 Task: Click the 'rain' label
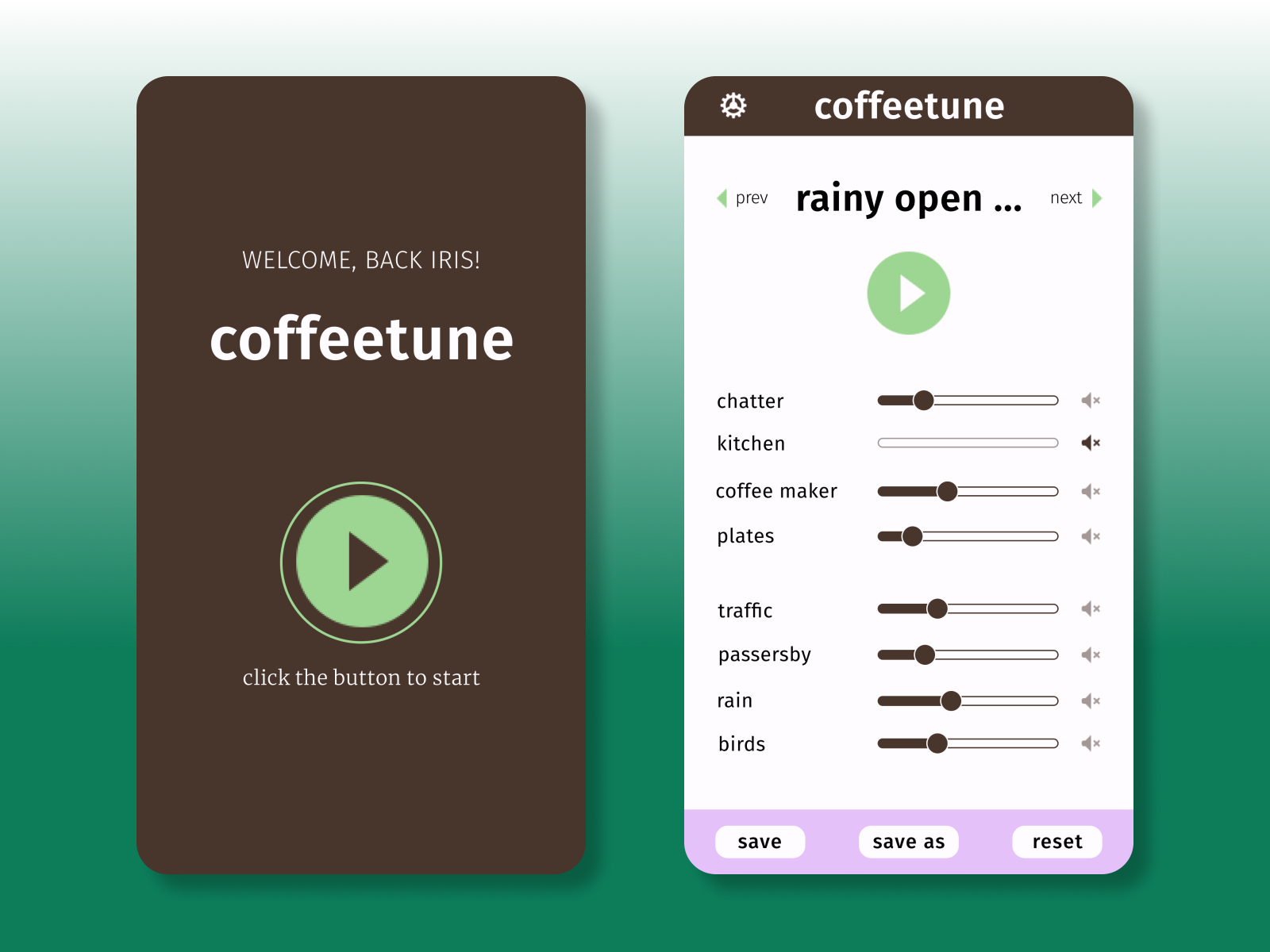click(734, 701)
